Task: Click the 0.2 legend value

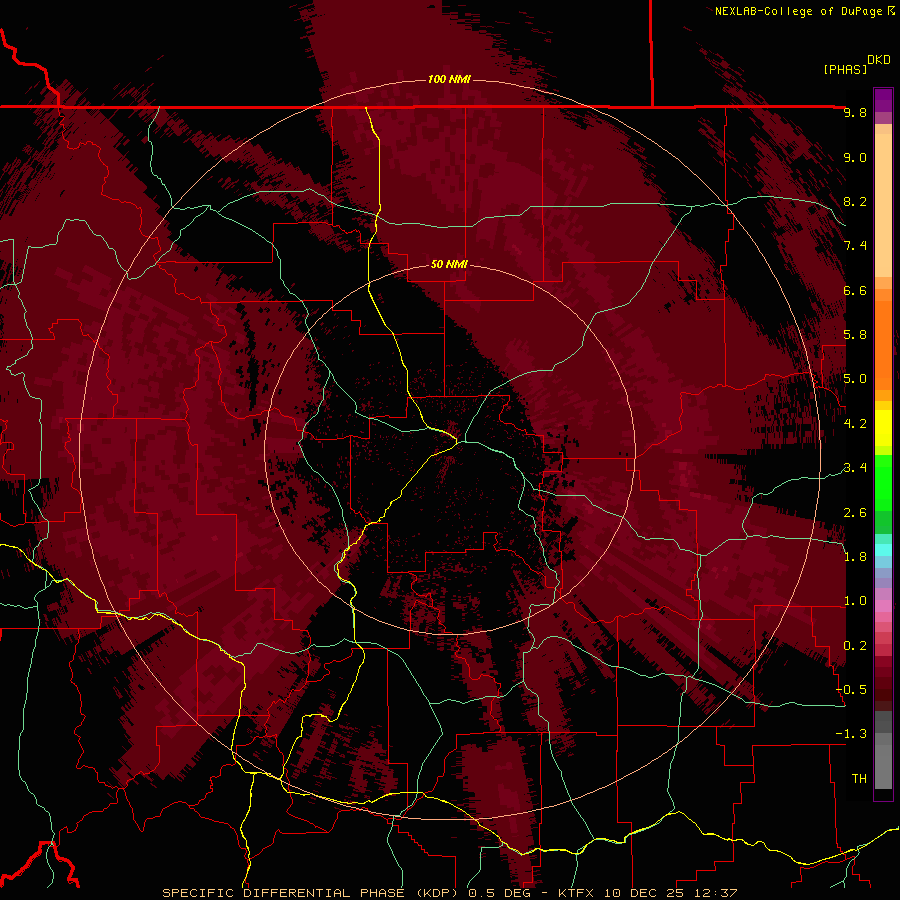Action: pos(855,645)
